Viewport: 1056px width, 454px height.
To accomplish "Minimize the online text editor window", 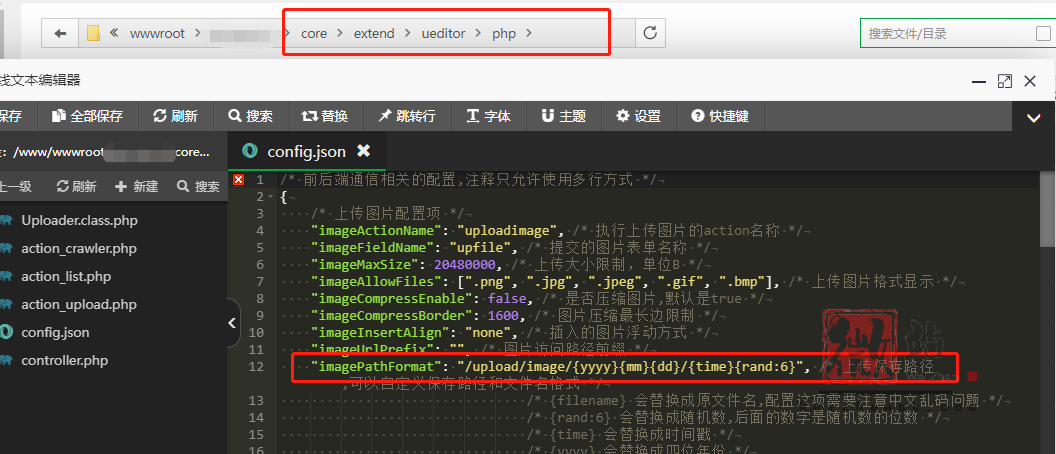I will point(979,82).
